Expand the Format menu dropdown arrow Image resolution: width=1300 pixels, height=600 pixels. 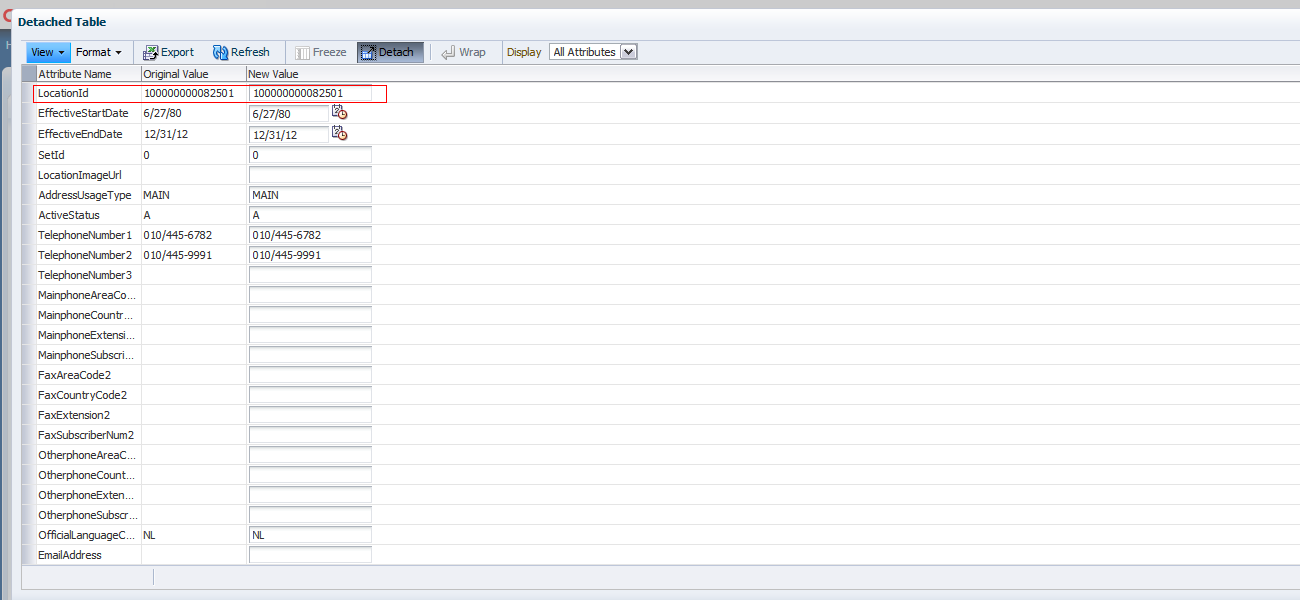118,52
